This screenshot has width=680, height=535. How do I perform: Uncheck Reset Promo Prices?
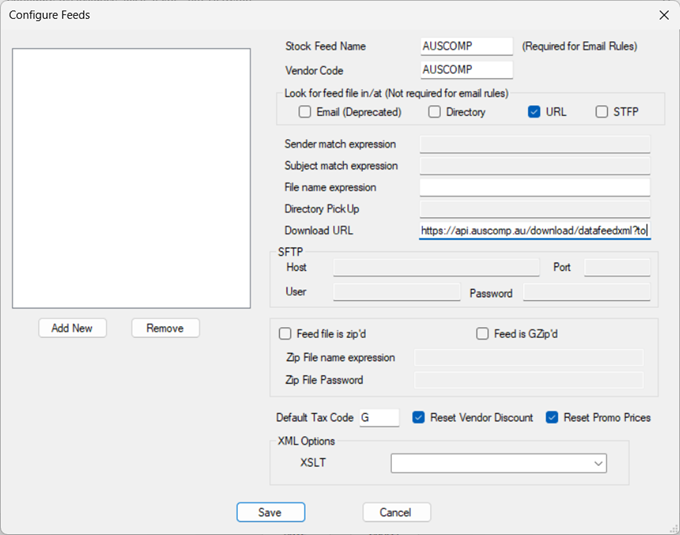[x=552, y=417]
